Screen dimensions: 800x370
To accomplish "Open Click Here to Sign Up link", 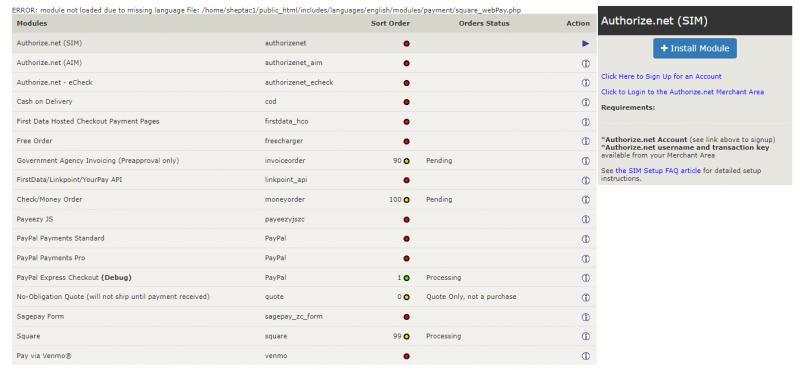I will (x=661, y=77).
